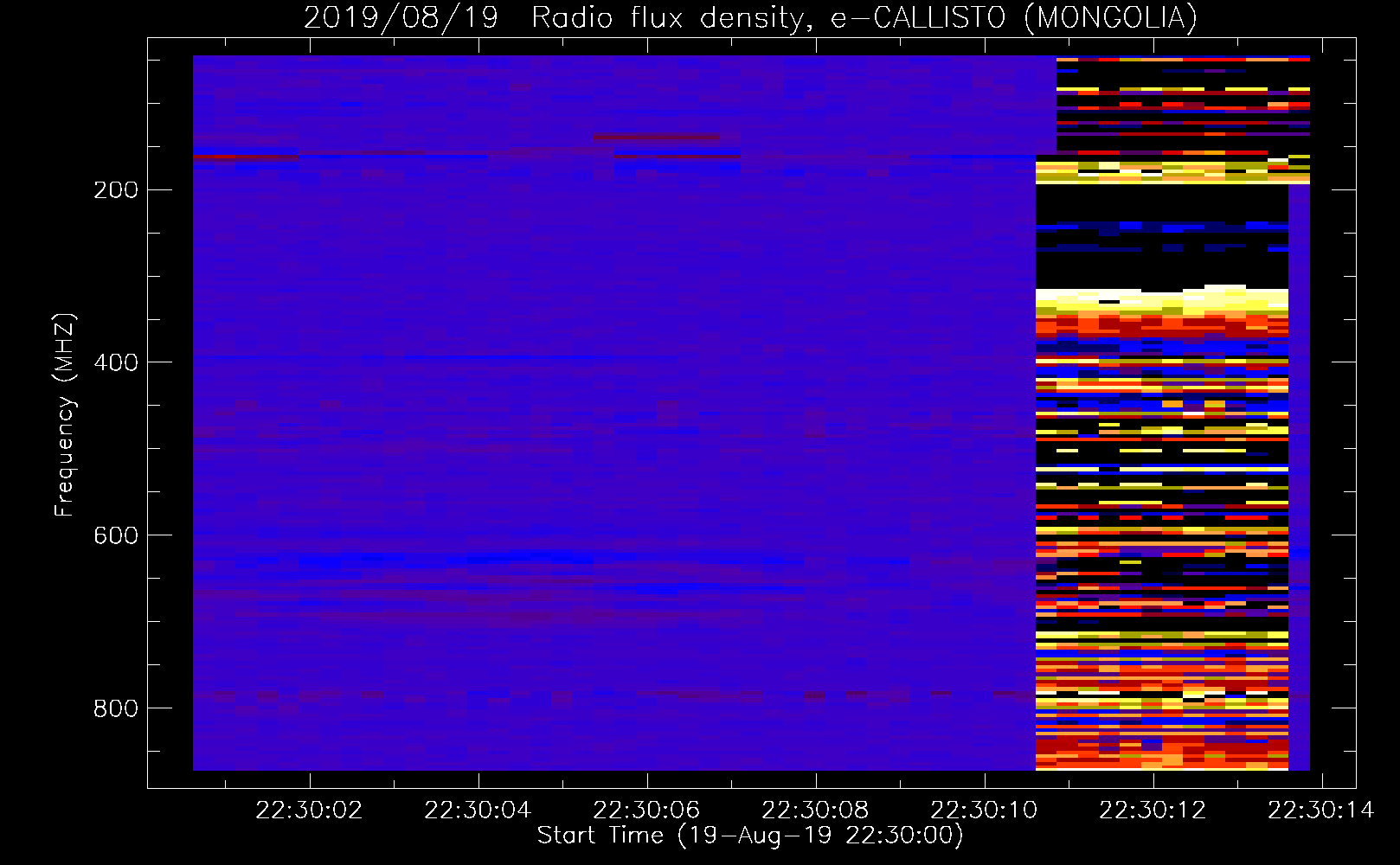
Task: Click the 22:30:08 time tick label
Action: click(x=815, y=811)
